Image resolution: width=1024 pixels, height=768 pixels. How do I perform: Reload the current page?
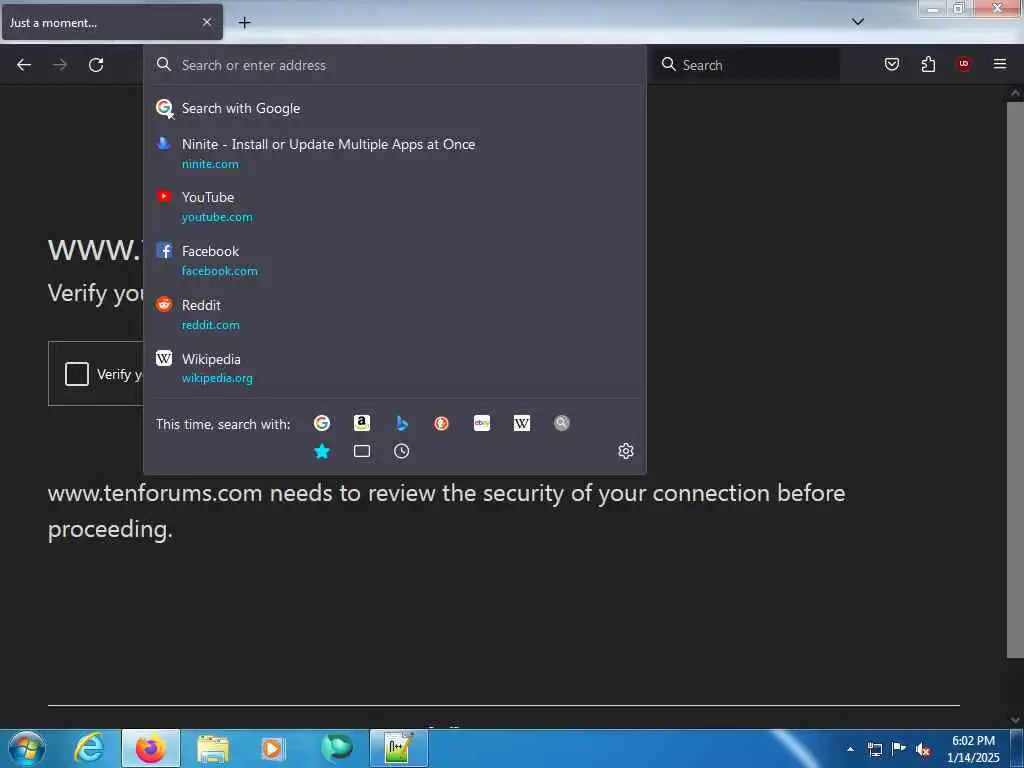[x=96, y=65]
